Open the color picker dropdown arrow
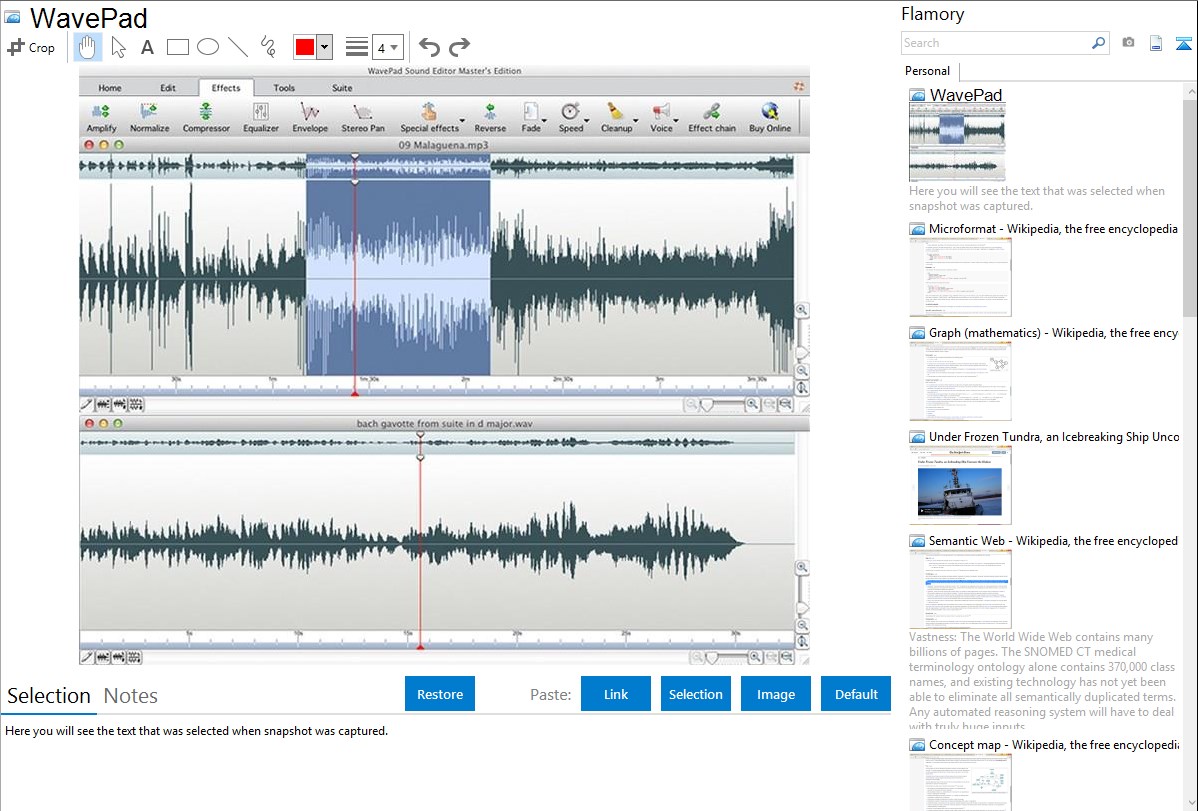Viewport: 1198px width, 811px height. tap(324, 47)
